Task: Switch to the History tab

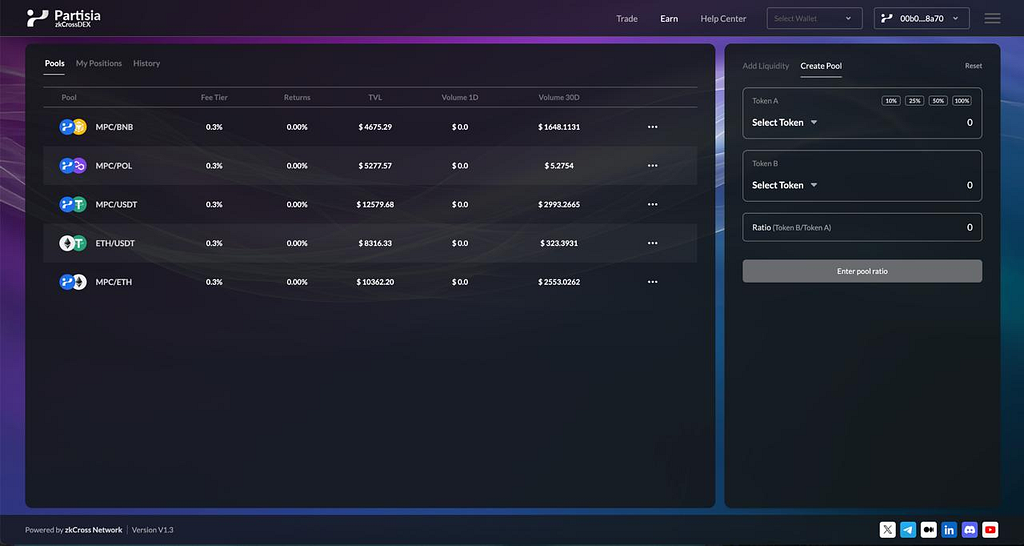Action: 146,63
